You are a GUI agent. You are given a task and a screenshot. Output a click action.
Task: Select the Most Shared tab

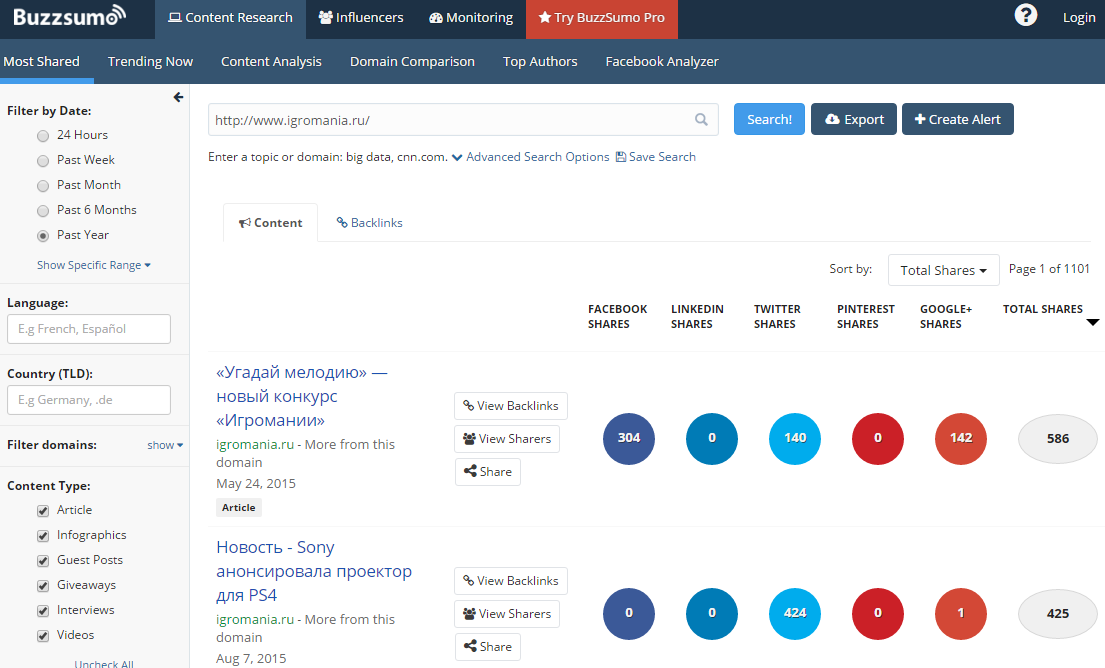[x=42, y=61]
